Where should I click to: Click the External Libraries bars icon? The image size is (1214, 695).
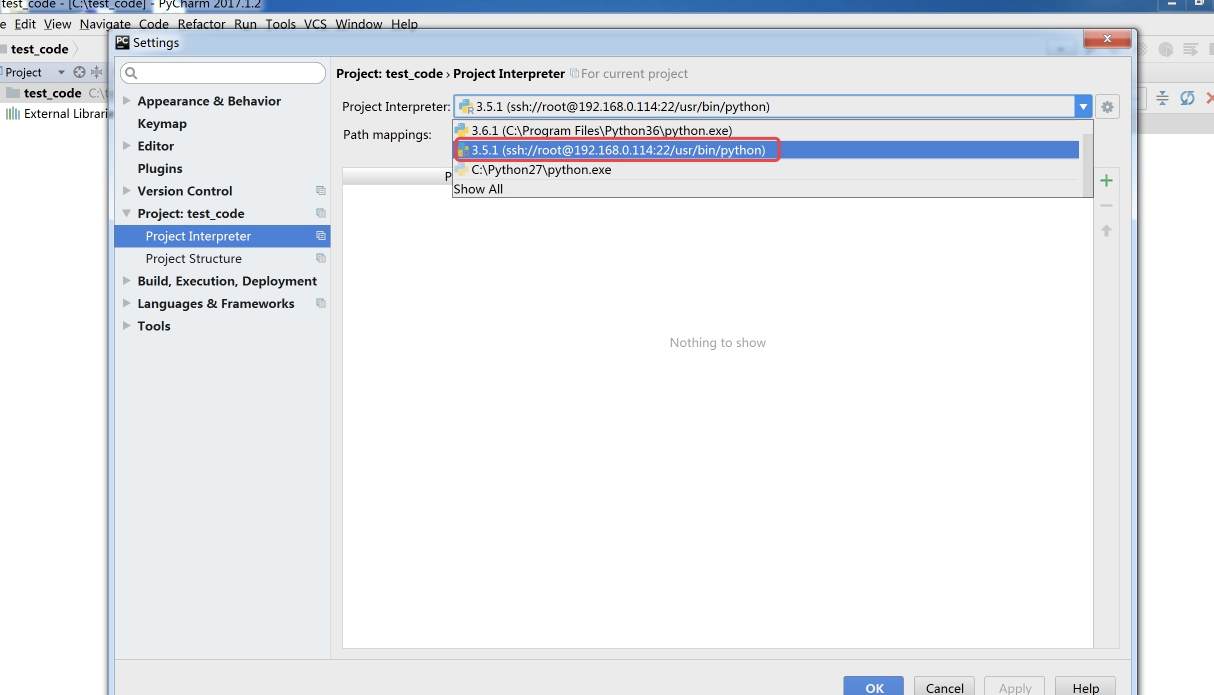coord(13,114)
